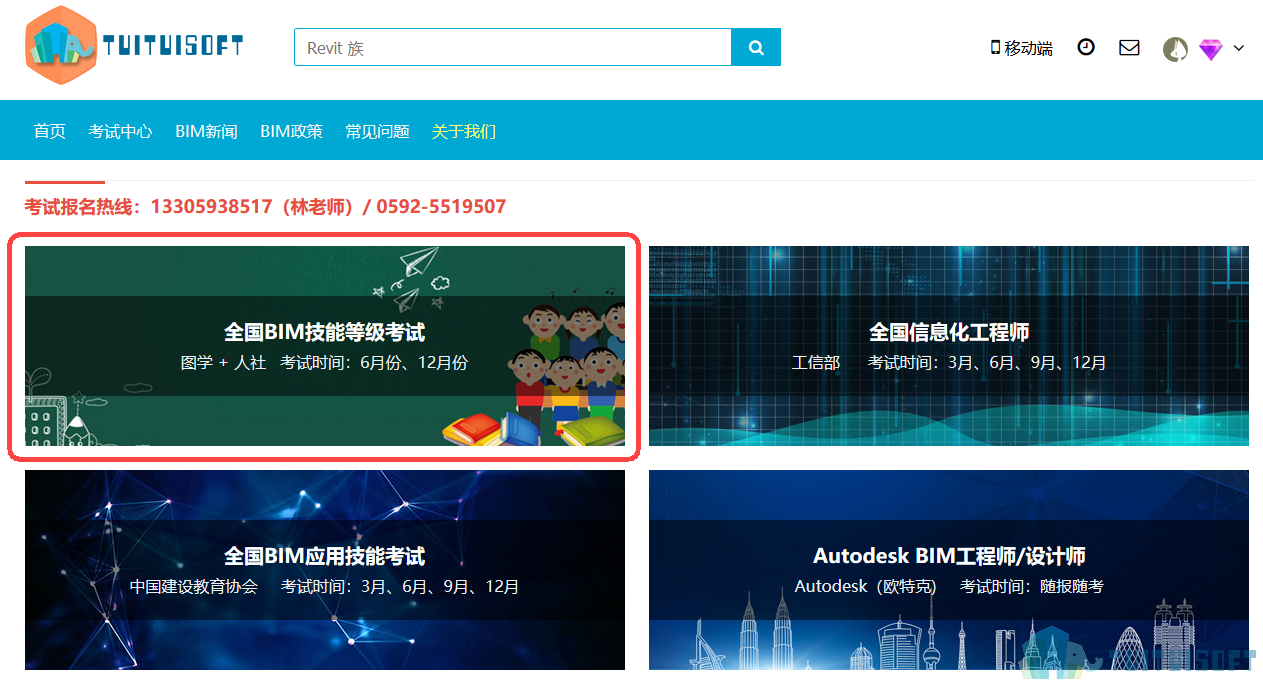Click the 考试报名热线 hotline text
The width and height of the screenshot is (1263, 682).
[266, 207]
